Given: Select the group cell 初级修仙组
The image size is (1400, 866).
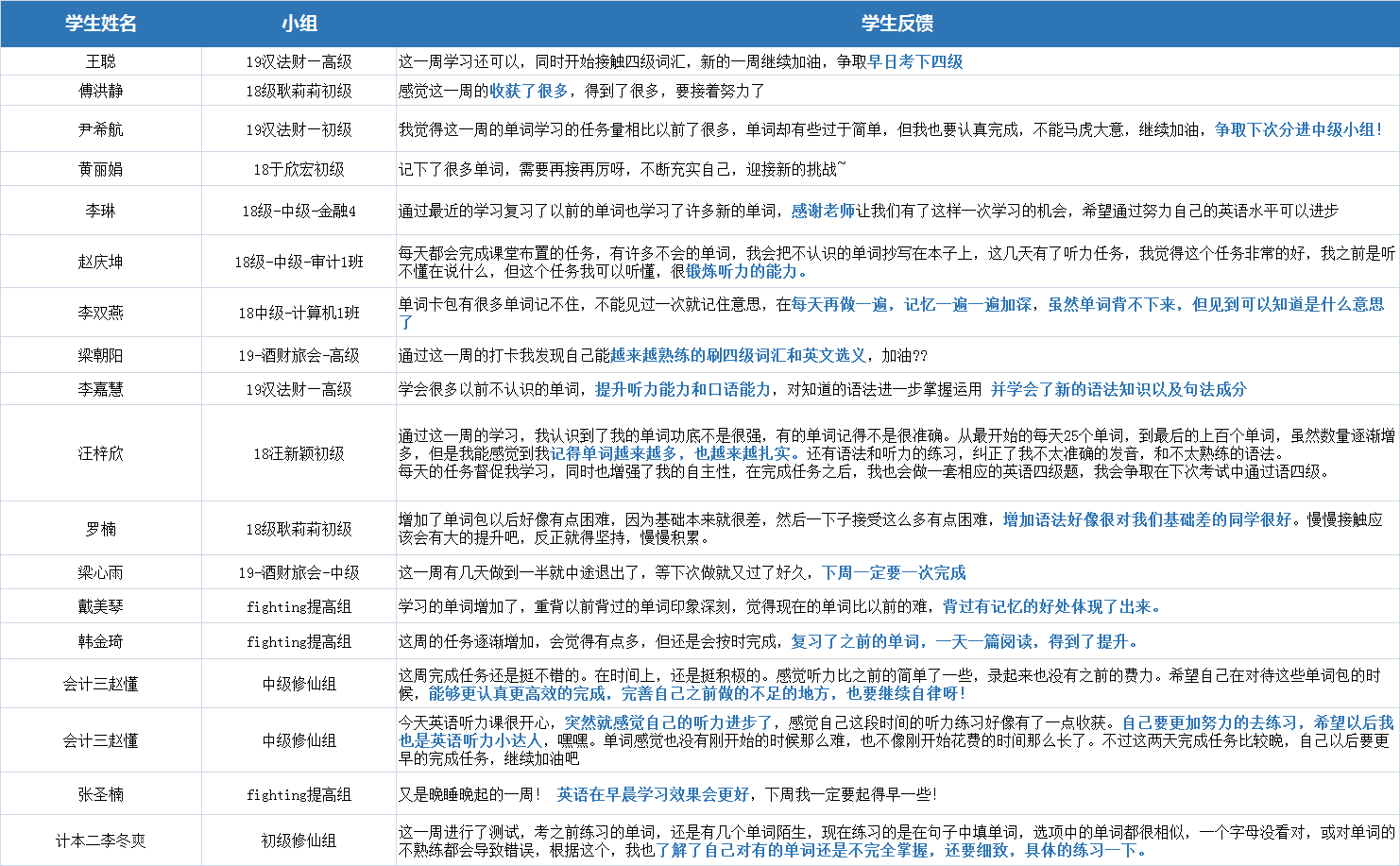Looking at the screenshot, I should (299, 841).
